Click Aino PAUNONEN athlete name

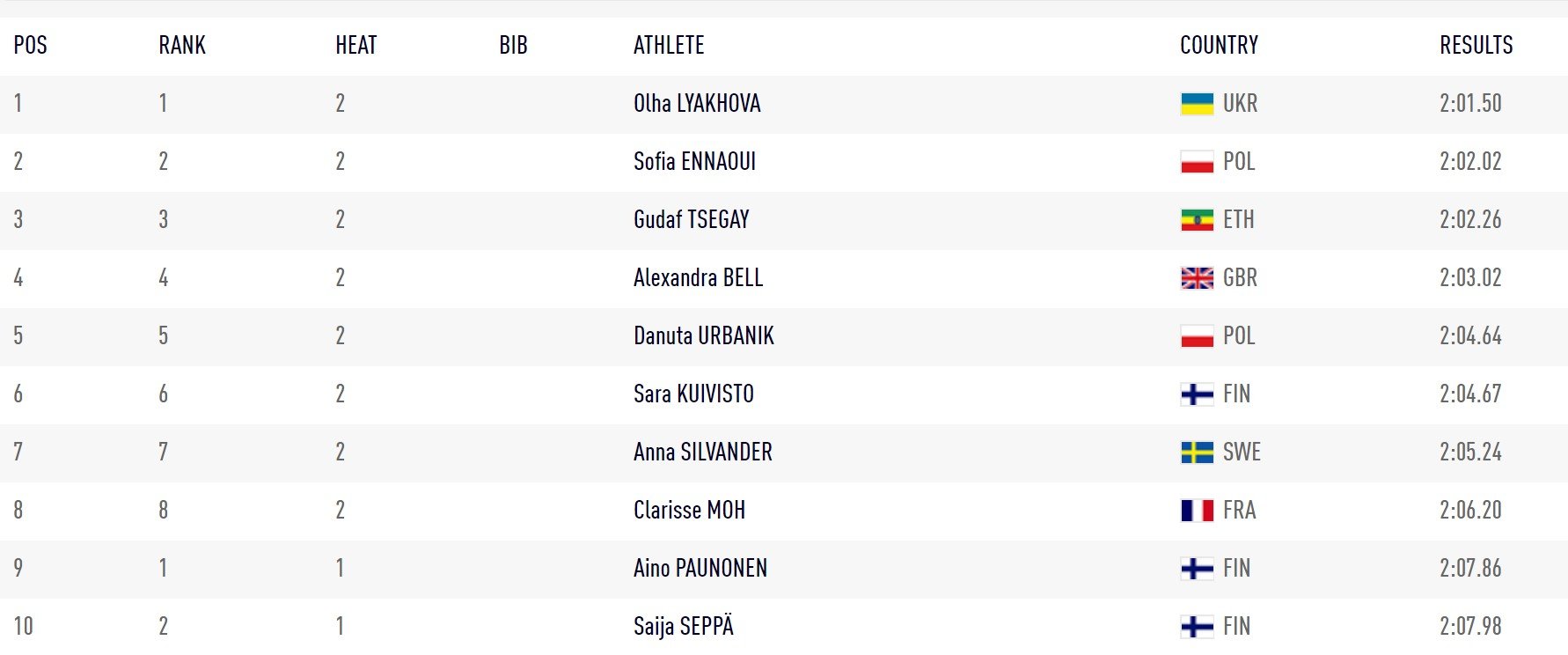pyautogui.click(x=700, y=569)
